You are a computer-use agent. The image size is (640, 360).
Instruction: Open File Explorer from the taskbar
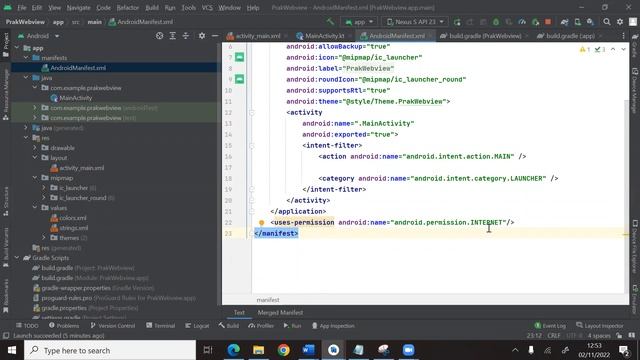[x=258, y=350]
